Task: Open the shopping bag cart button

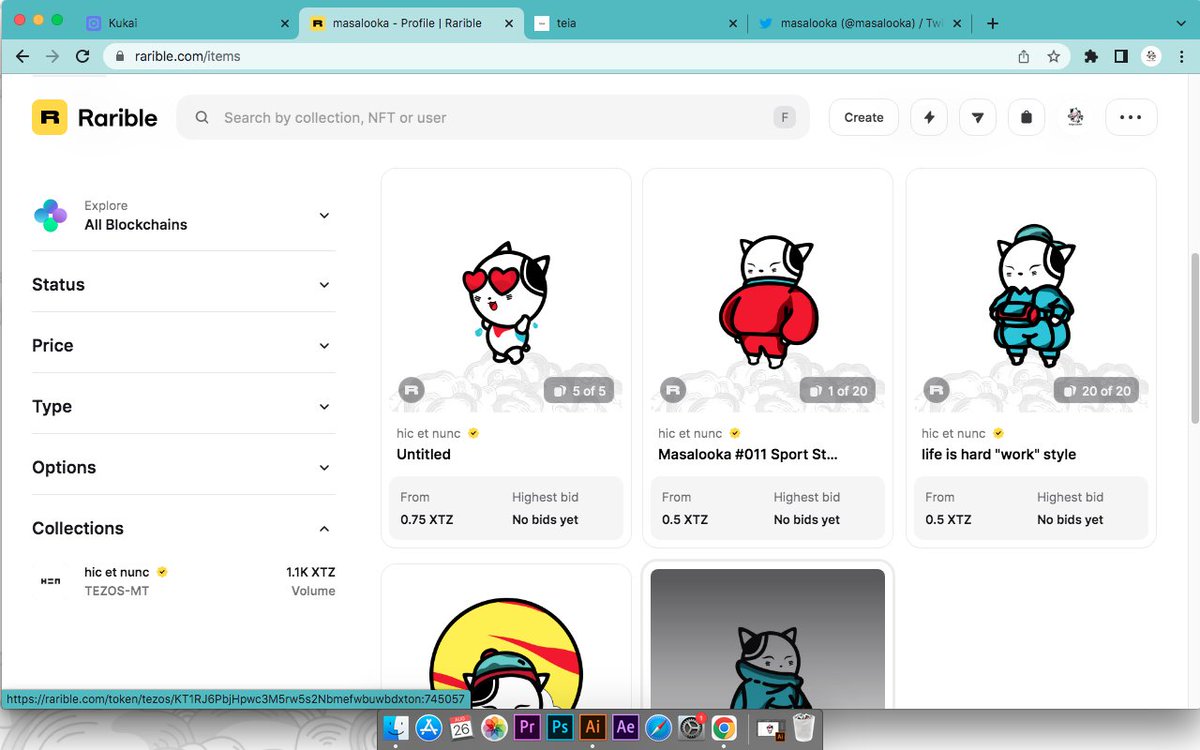Action: [1026, 117]
